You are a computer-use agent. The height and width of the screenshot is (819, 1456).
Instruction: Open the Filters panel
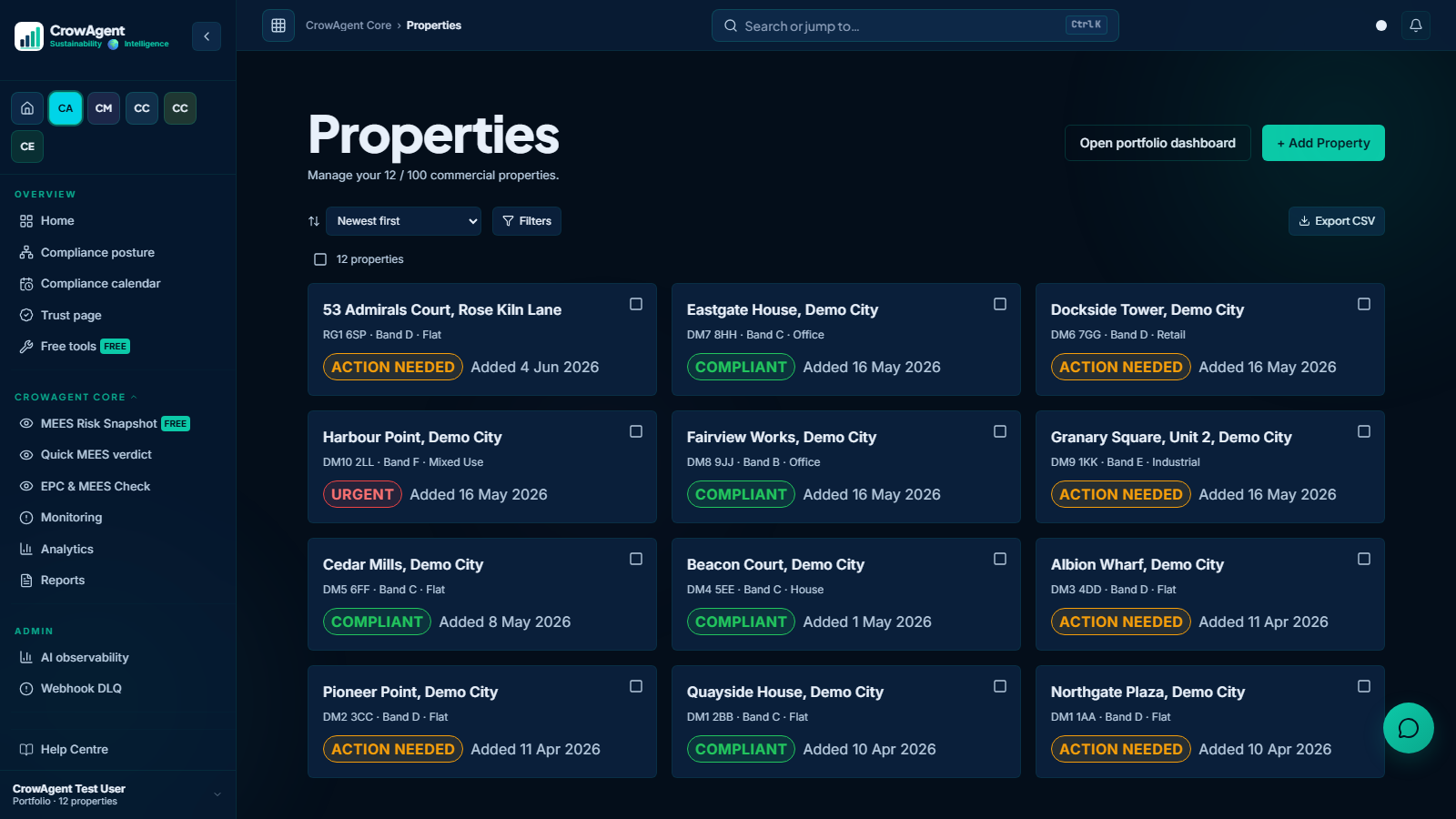pos(527,221)
